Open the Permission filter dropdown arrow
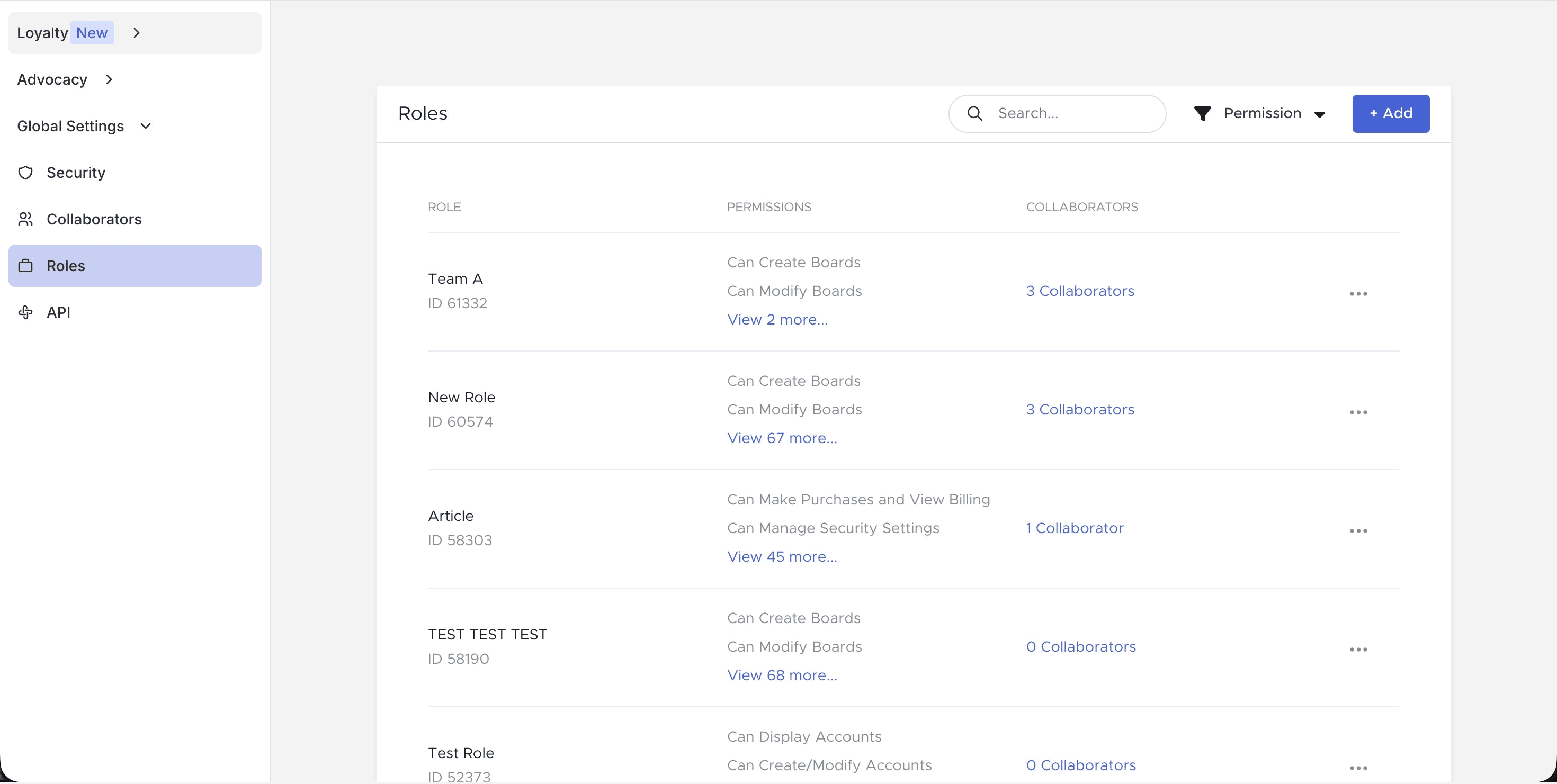Image resolution: width=1557 pixels, height=784 pixels. pyautogui.click(x=1319, y=114)
